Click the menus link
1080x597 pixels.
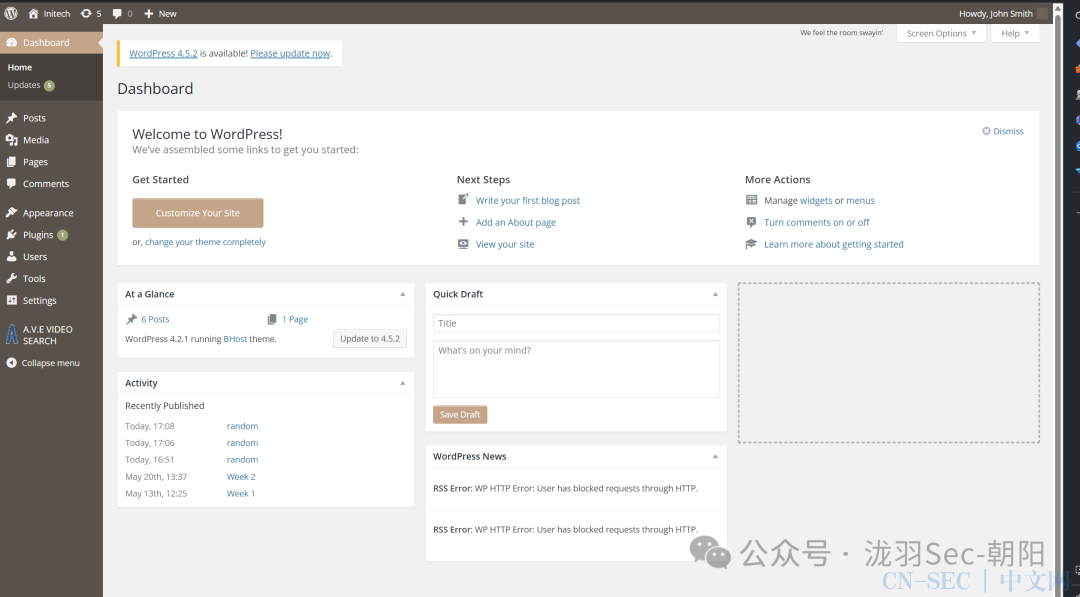coord(860,200)
